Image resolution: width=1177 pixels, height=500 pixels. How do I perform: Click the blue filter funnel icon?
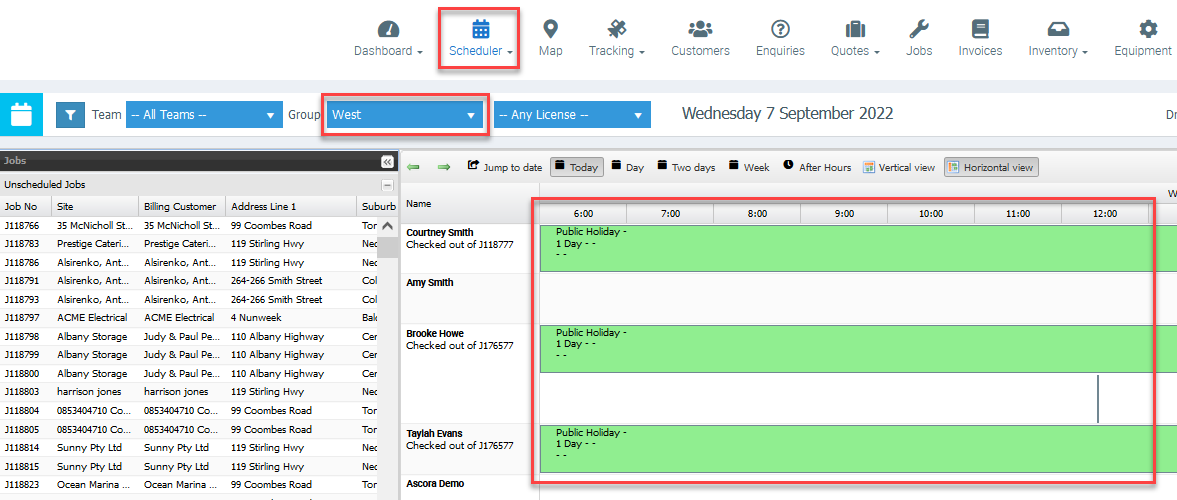coord(70,115)
